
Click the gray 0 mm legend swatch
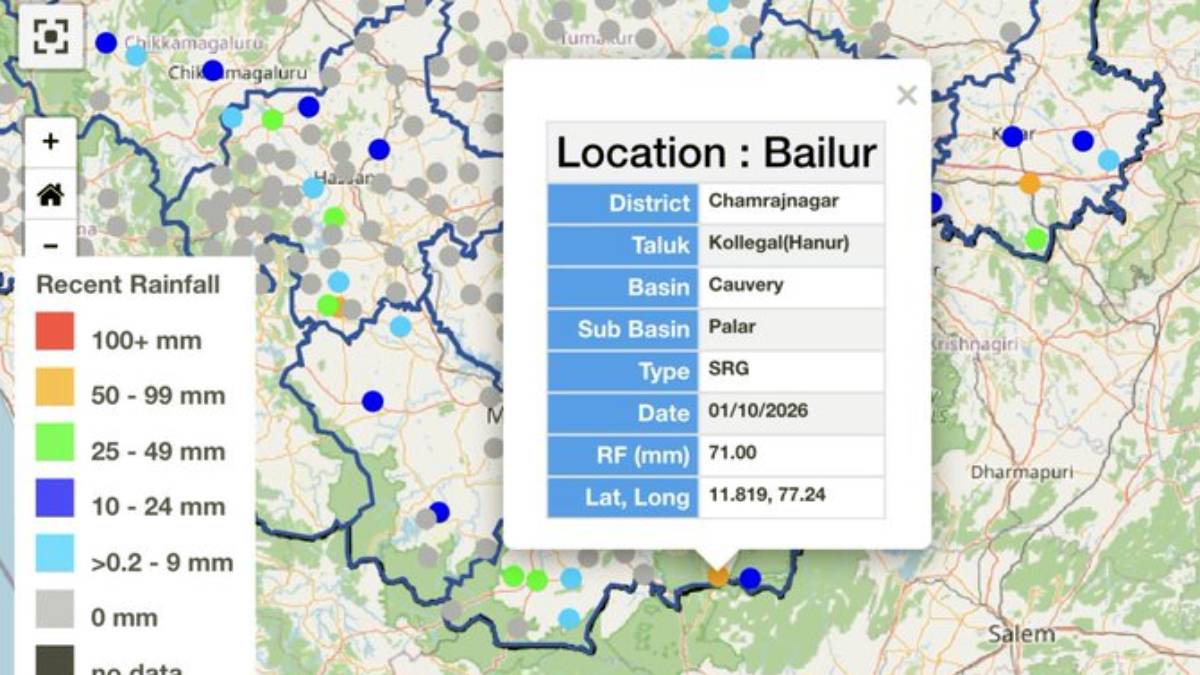55,609
